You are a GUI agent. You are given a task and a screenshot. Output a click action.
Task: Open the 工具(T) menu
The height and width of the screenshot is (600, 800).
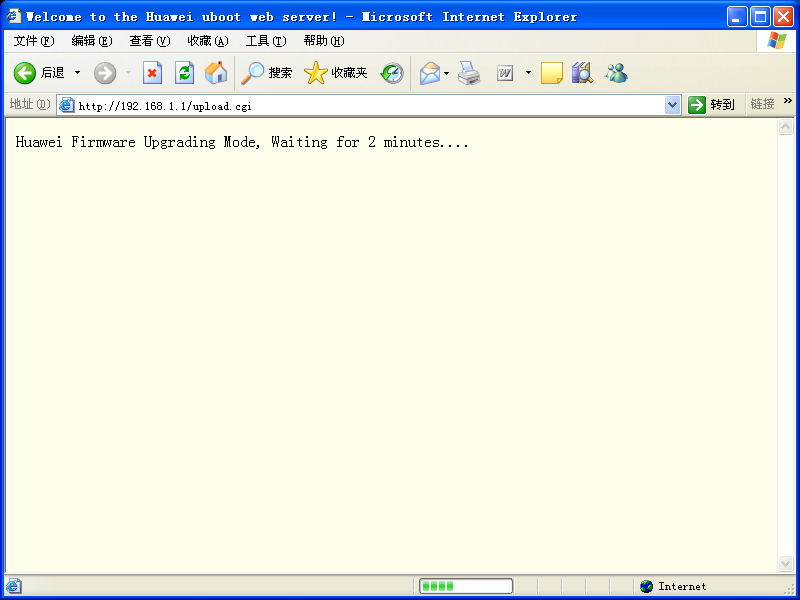[x=266, y=41]
